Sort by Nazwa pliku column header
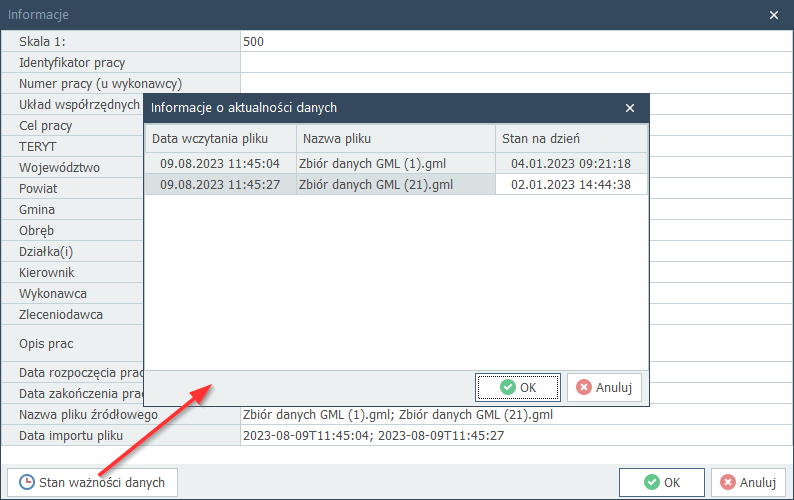The image size is (794, 500). coord(395,139)
